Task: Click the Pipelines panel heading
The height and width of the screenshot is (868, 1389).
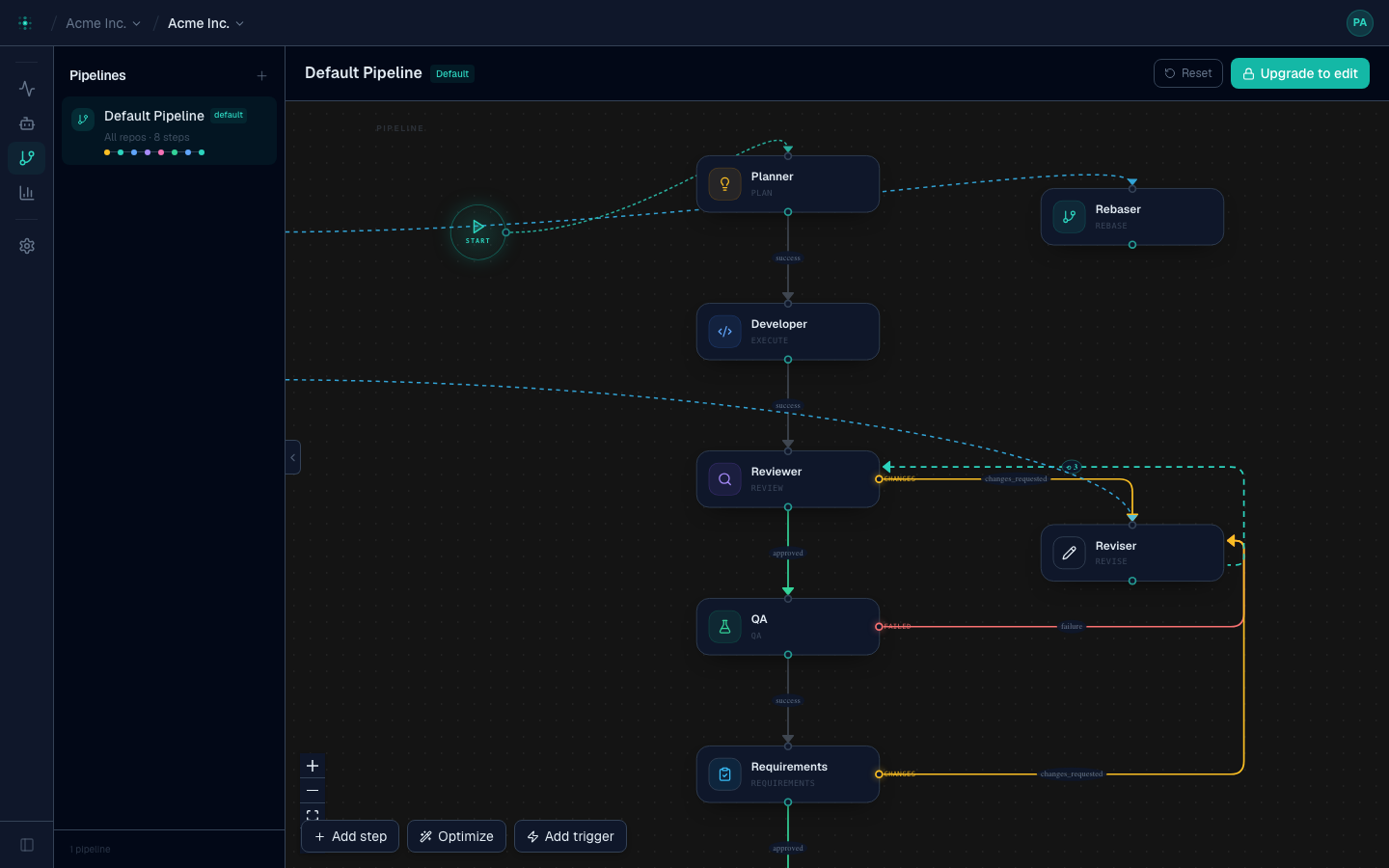Action: 97,75
